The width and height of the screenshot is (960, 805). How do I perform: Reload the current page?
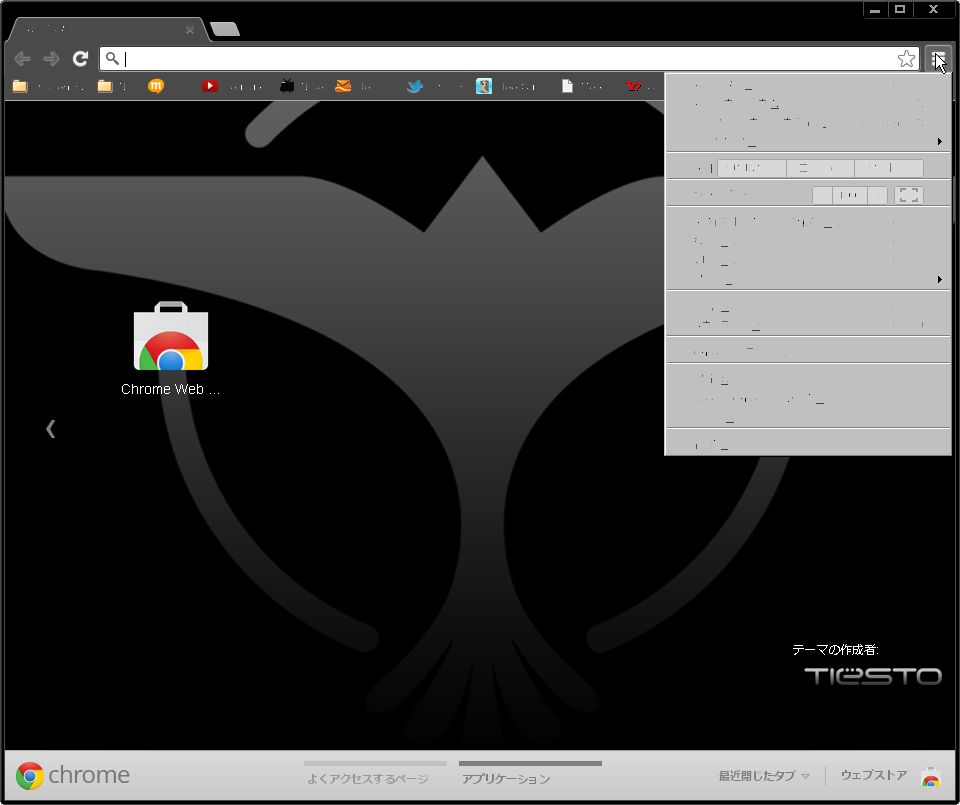click(80, 58)
